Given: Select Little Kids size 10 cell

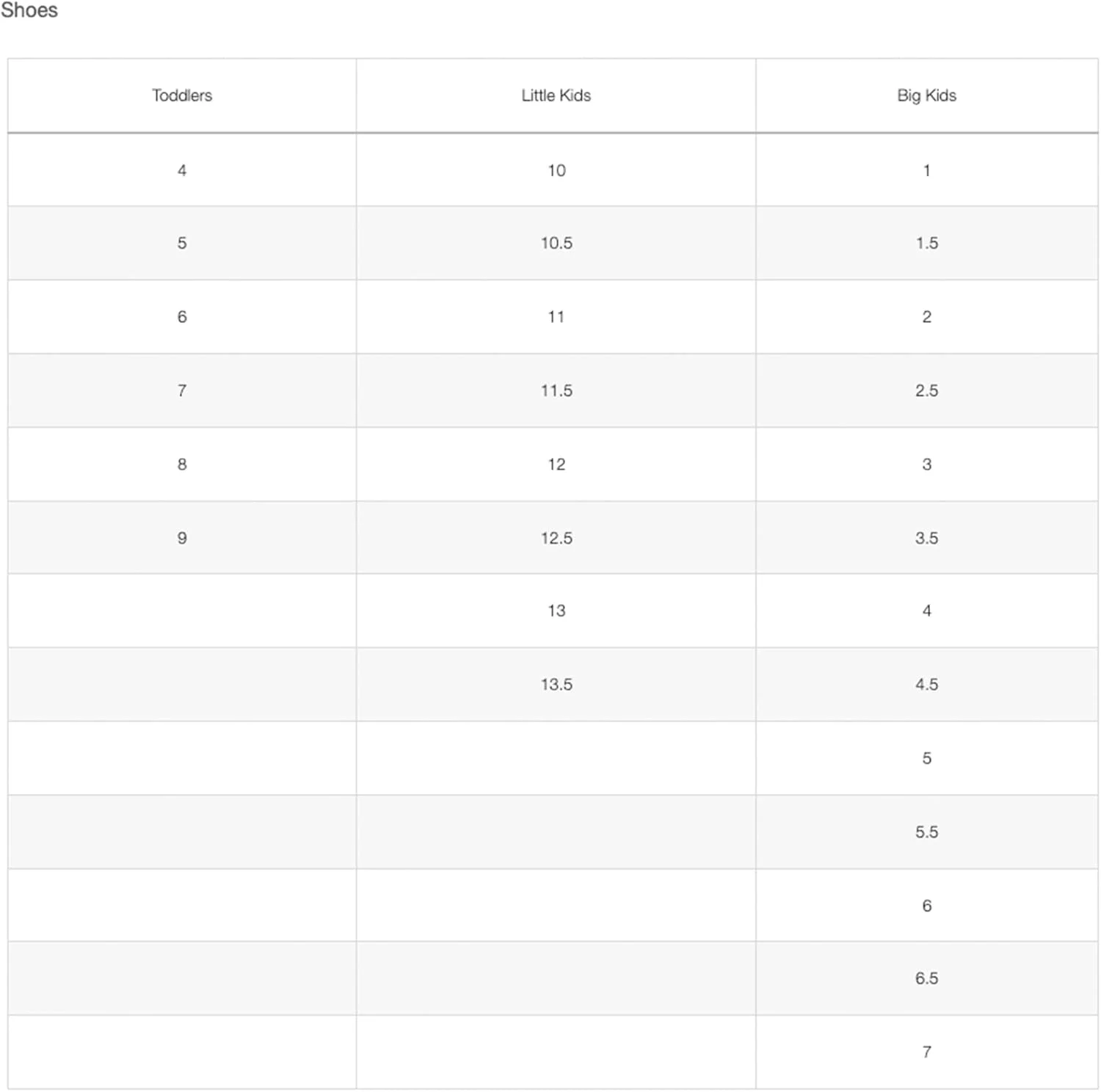Looking at the screenshot, I should tap(556, 170).
